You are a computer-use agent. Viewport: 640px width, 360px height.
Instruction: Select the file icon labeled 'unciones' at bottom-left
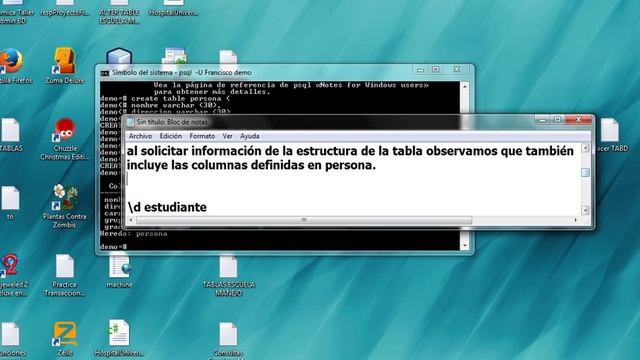click(10, 334)
